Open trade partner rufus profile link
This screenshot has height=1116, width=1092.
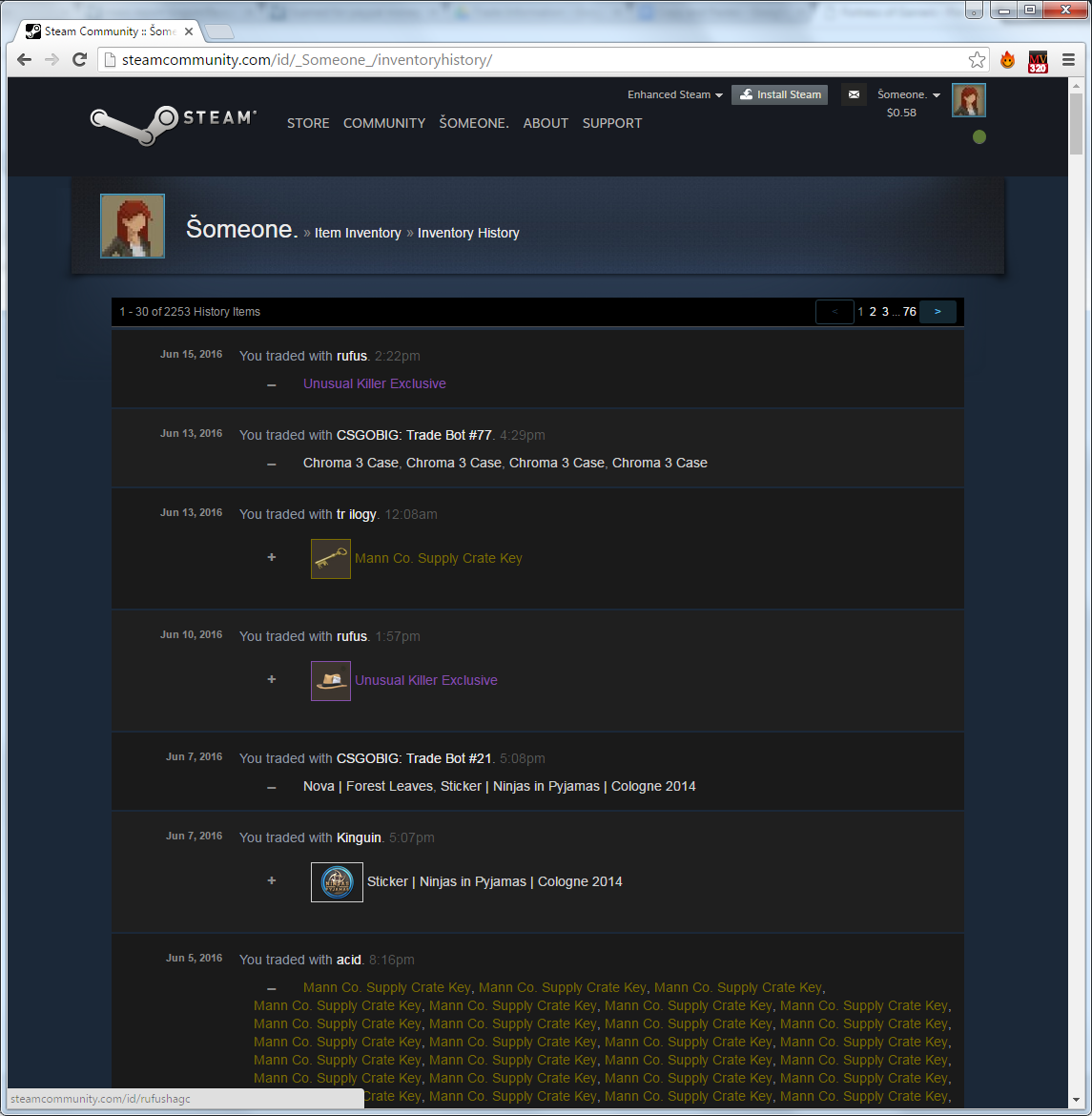point(352,356)
